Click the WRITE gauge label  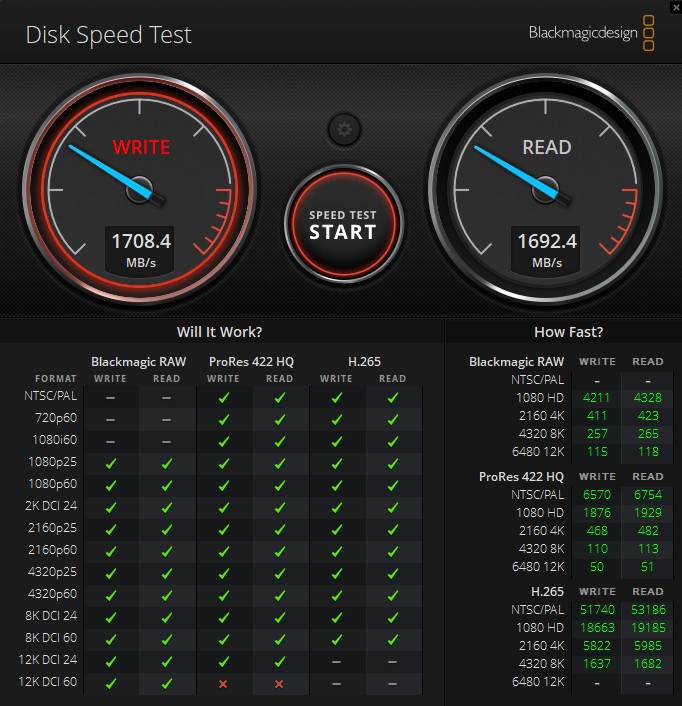coord(141,147)
